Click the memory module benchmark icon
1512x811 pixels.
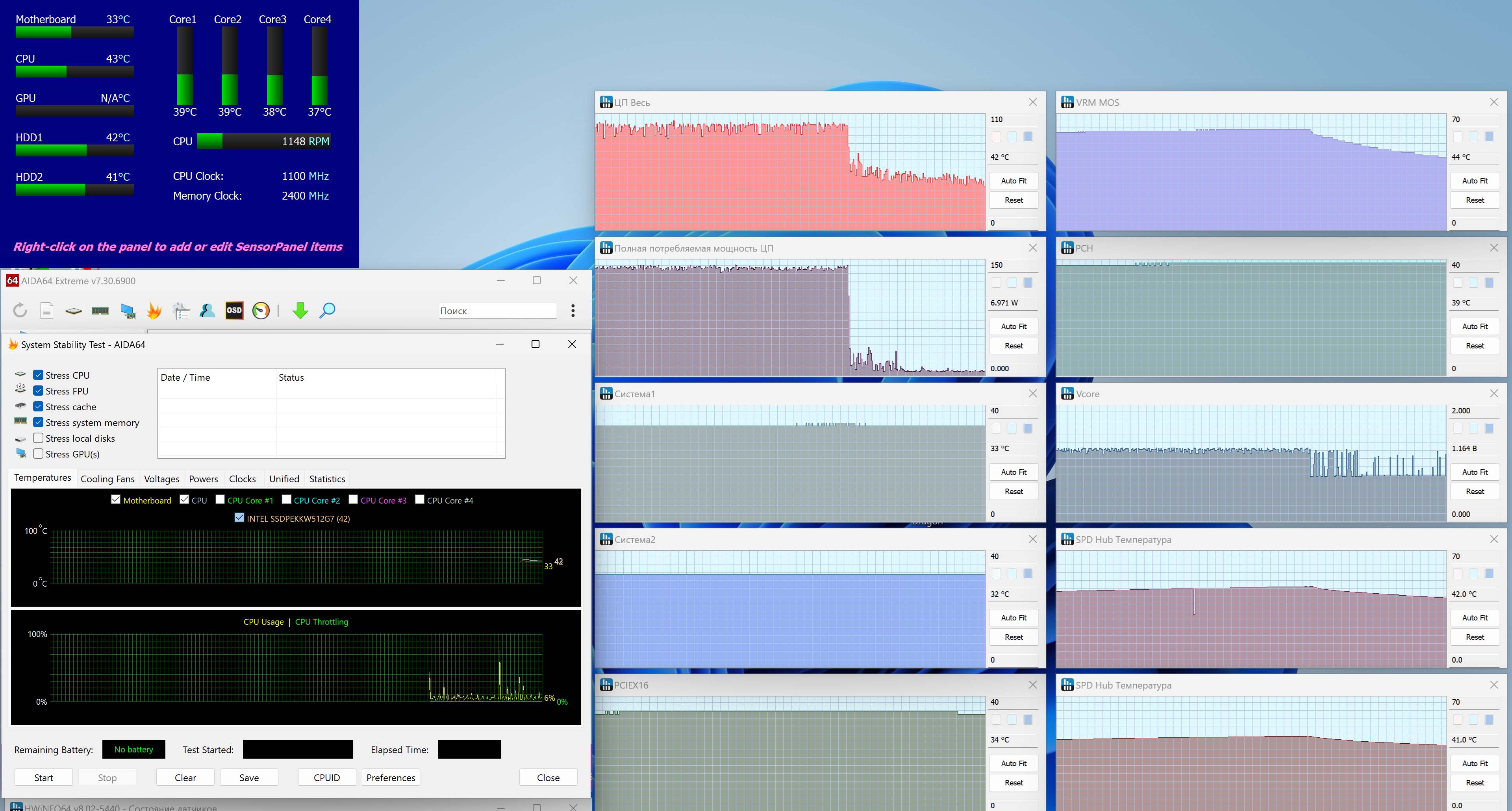[x=100, y=311]
